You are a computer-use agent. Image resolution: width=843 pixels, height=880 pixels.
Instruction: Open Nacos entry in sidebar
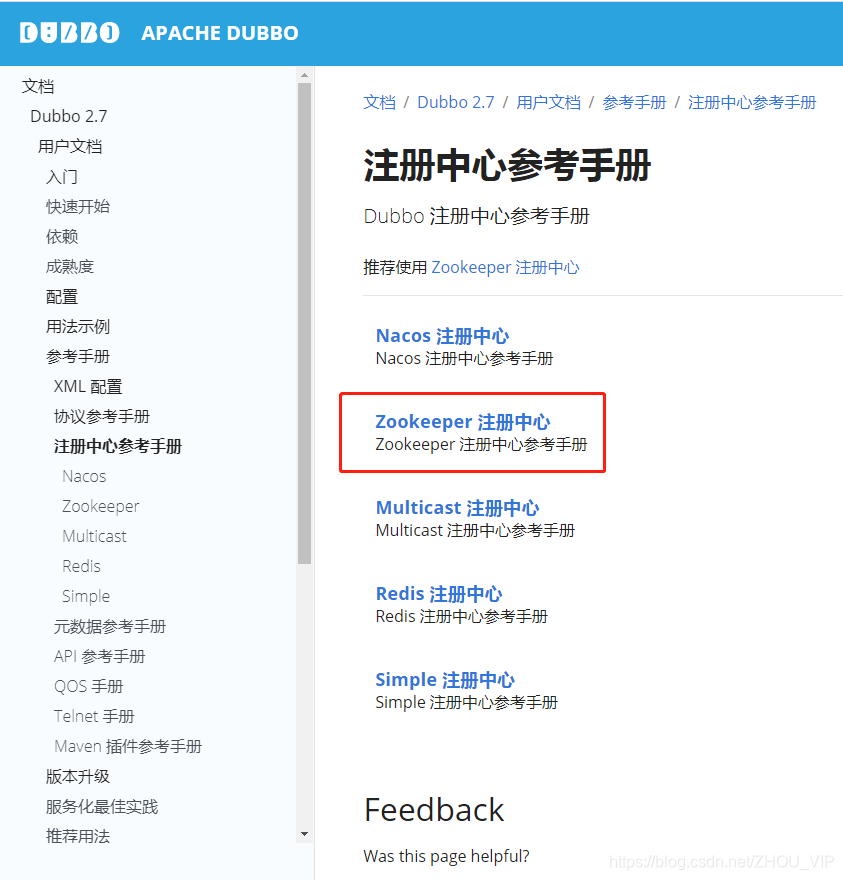pyautogui.click(x=84, y=476)
